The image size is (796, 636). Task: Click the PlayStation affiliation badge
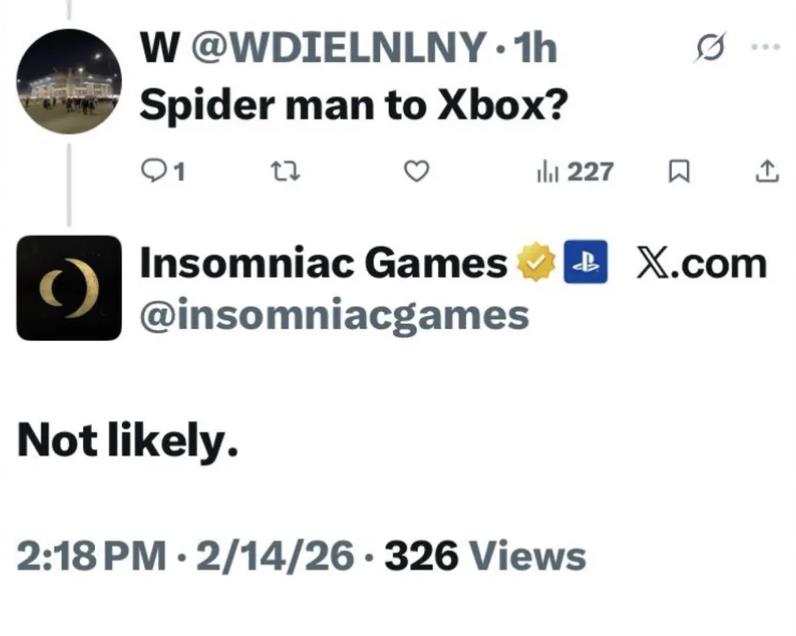pos(587,264)
